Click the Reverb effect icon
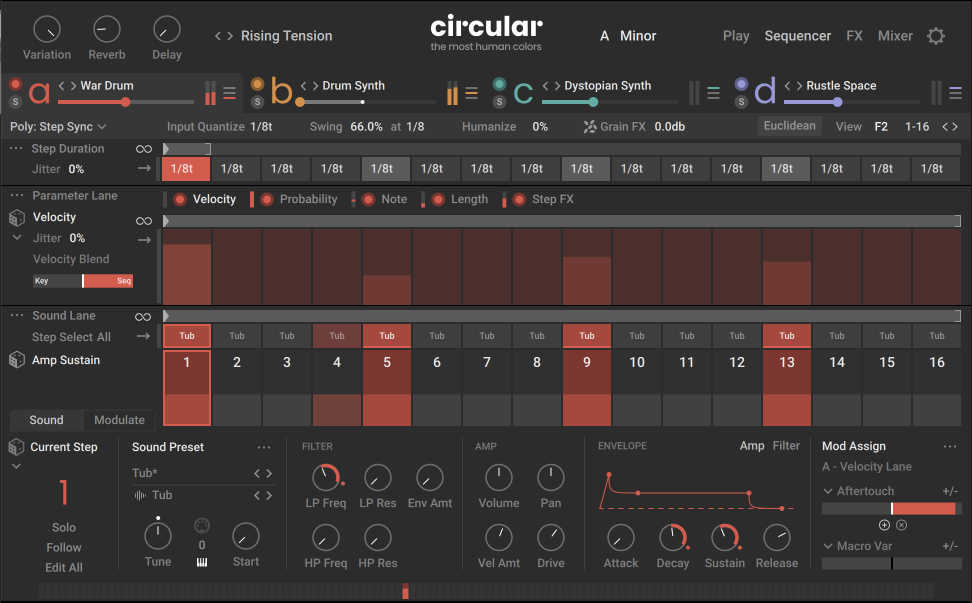Image resolution: width=972 pixels, height=603 pixels. coord(106,29)
